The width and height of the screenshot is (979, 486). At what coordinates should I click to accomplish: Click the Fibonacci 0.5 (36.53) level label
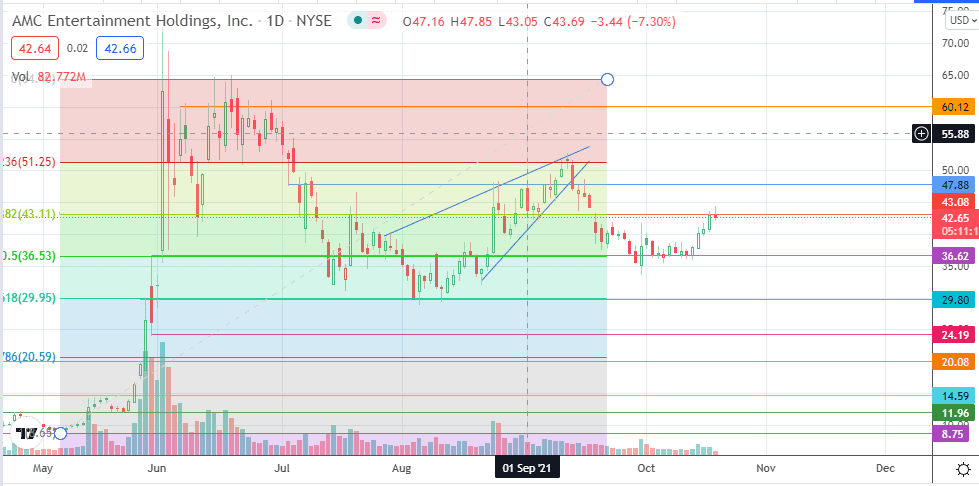[28, 256]
